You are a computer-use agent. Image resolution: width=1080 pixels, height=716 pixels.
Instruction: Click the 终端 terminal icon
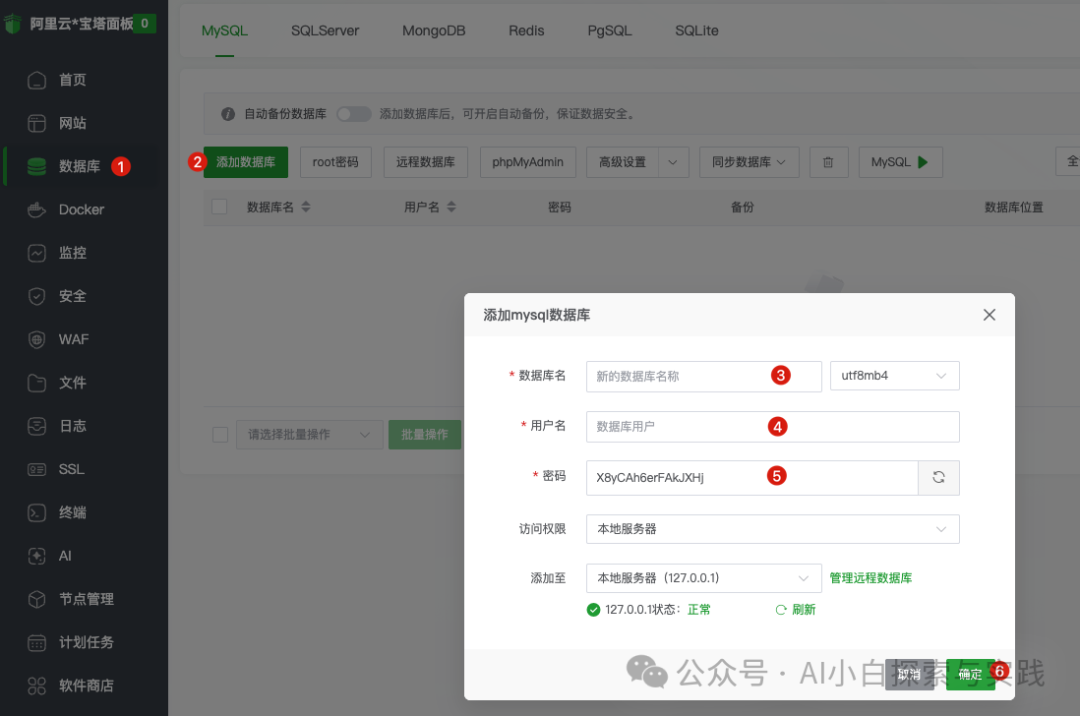click(x=37, y=513)
